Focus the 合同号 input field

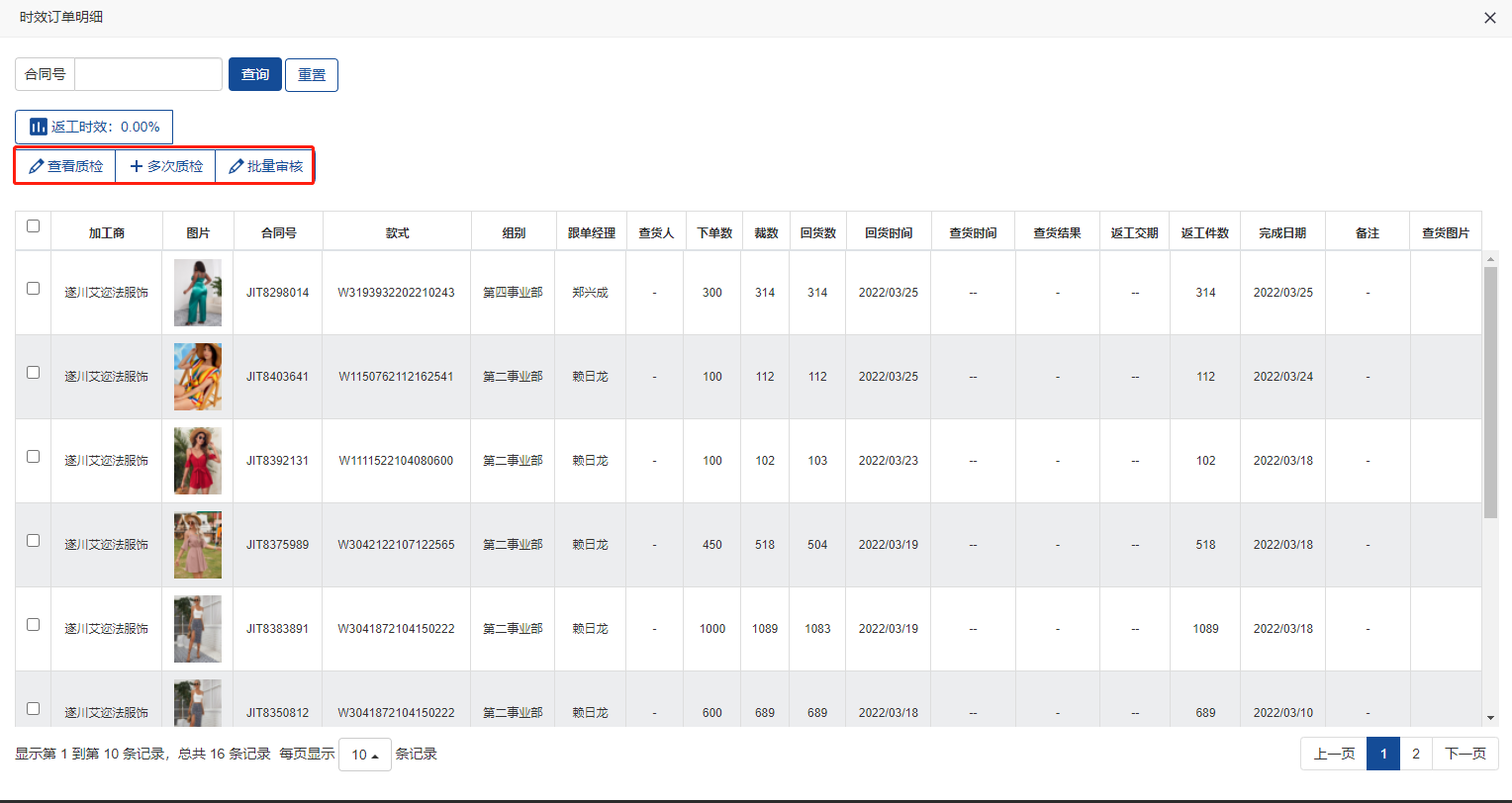pyautogui.click(x=148, y=75)
